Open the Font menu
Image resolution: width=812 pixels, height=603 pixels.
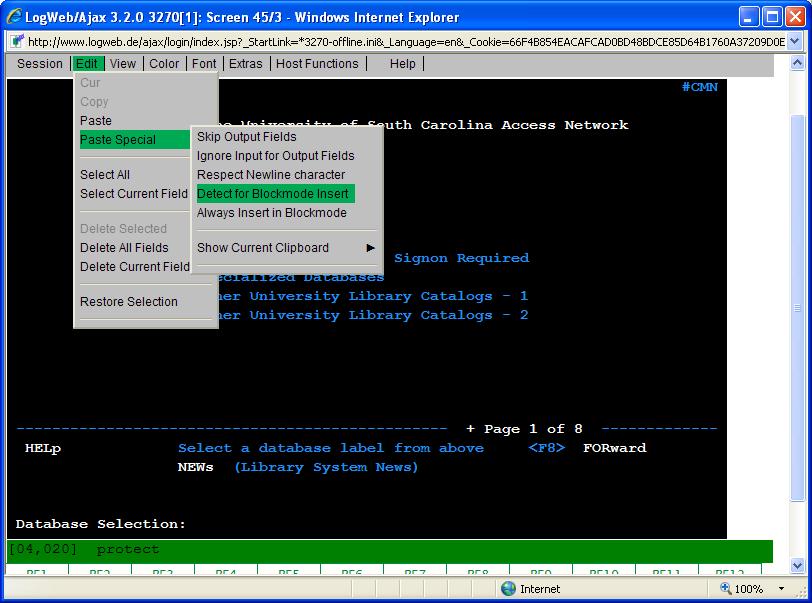coord(204,64)
